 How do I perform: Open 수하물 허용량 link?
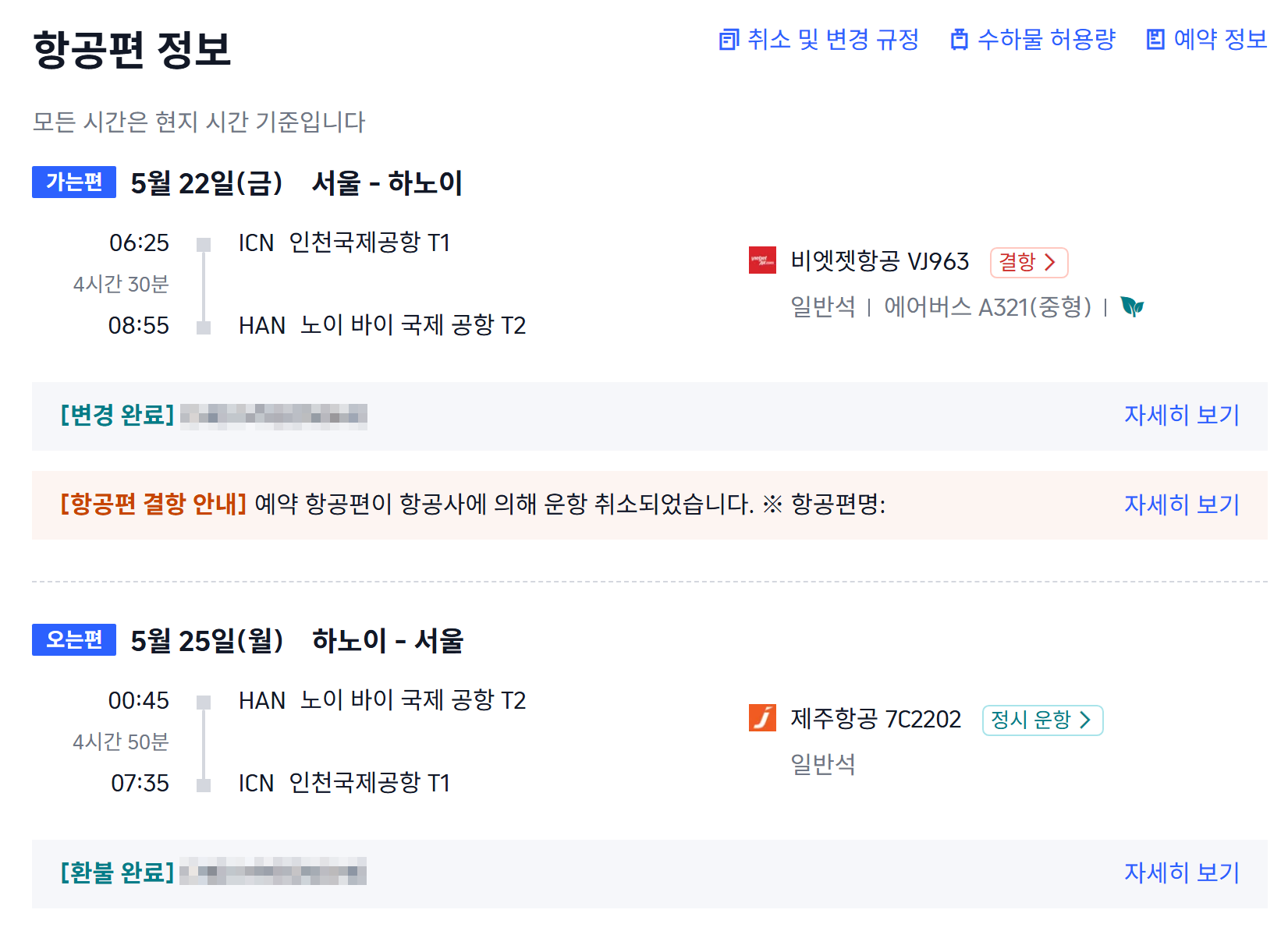click(1046, 39)
